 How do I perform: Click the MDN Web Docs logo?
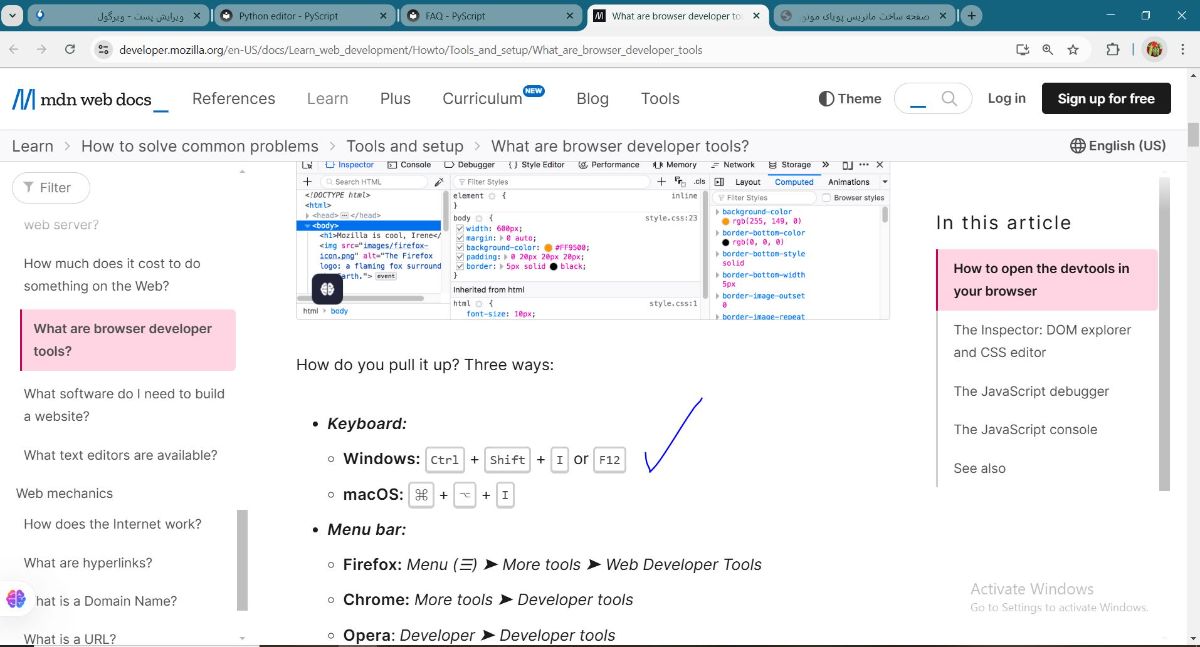[x=90, y=99]
